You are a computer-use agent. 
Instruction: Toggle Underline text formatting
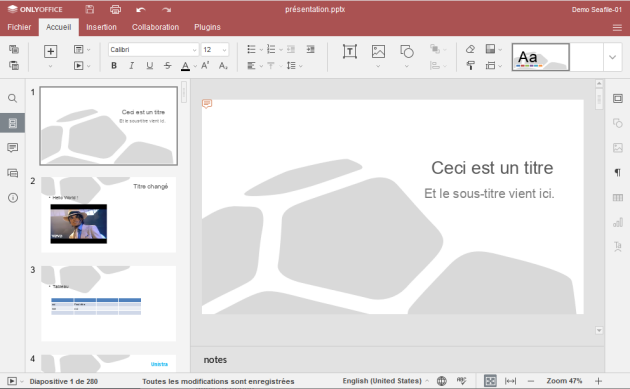coord(149,66)
